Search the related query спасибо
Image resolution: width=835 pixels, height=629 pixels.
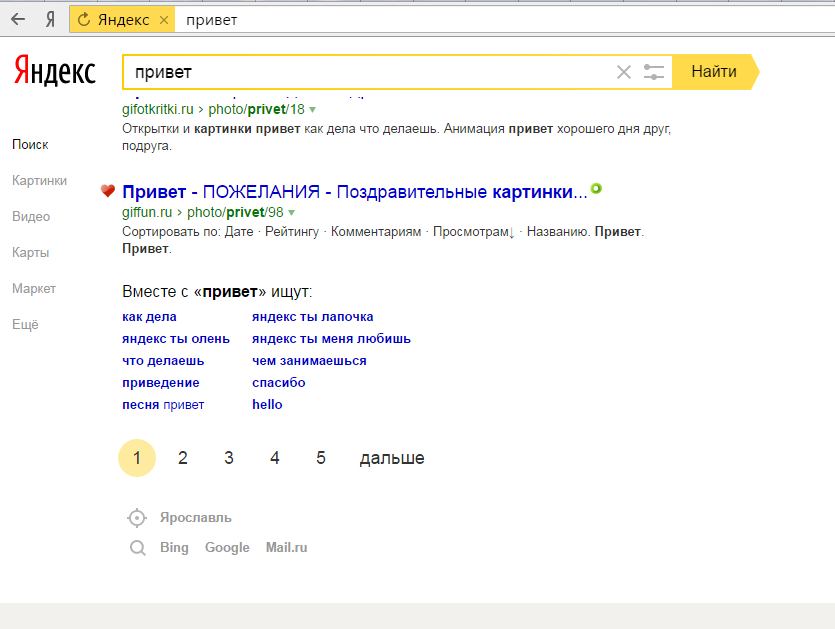point(279,383)
